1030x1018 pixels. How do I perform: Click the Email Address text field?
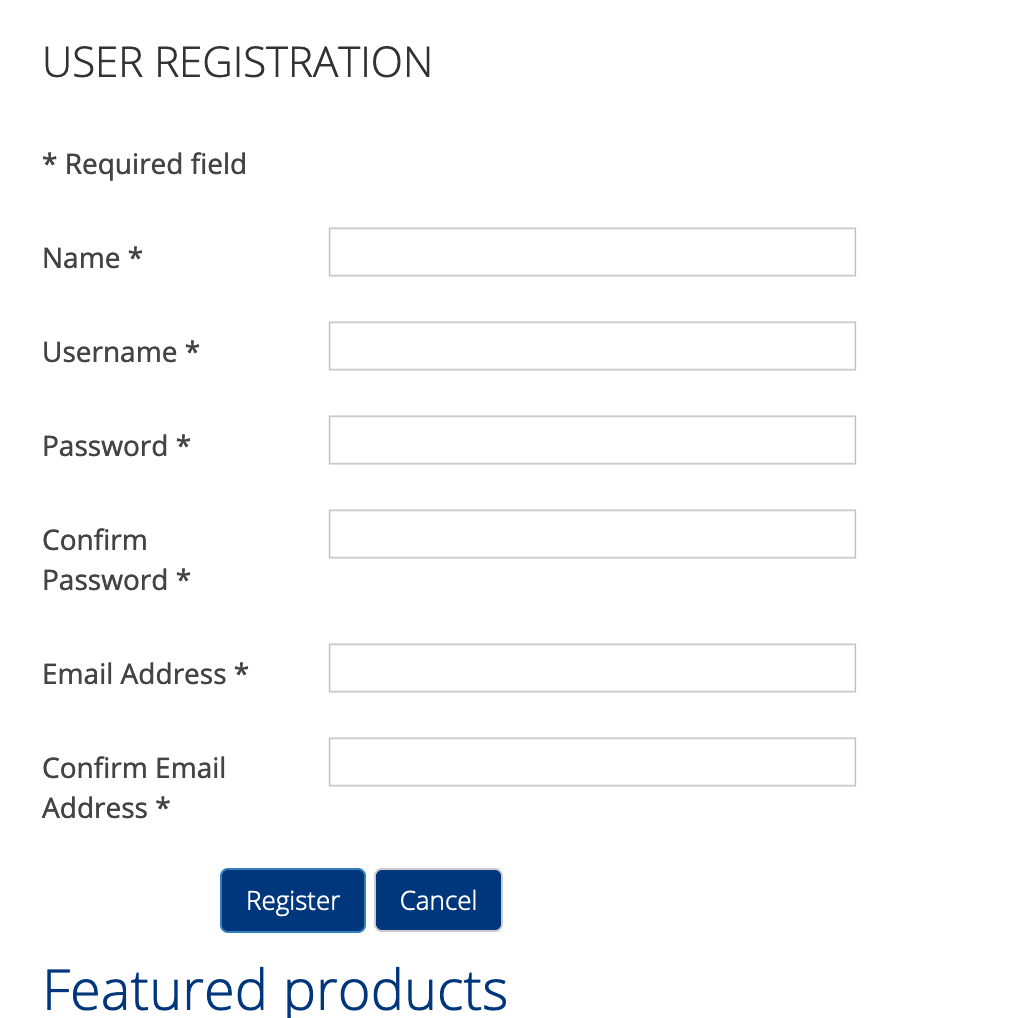click(x=592, y=668)
